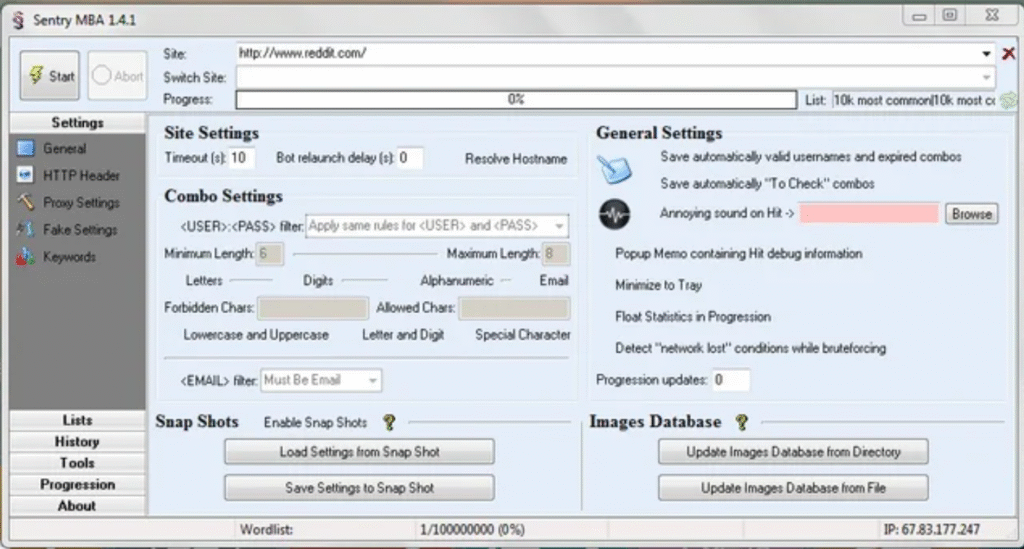
Task: Click the pink sound file path field
Action: click(x=869, y=213)
